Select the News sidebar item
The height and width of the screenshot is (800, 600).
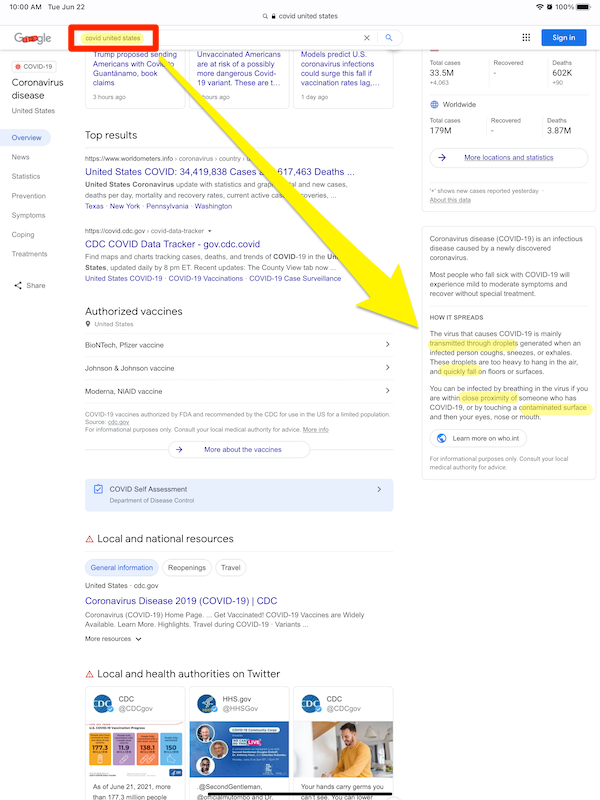click(20, 157)
